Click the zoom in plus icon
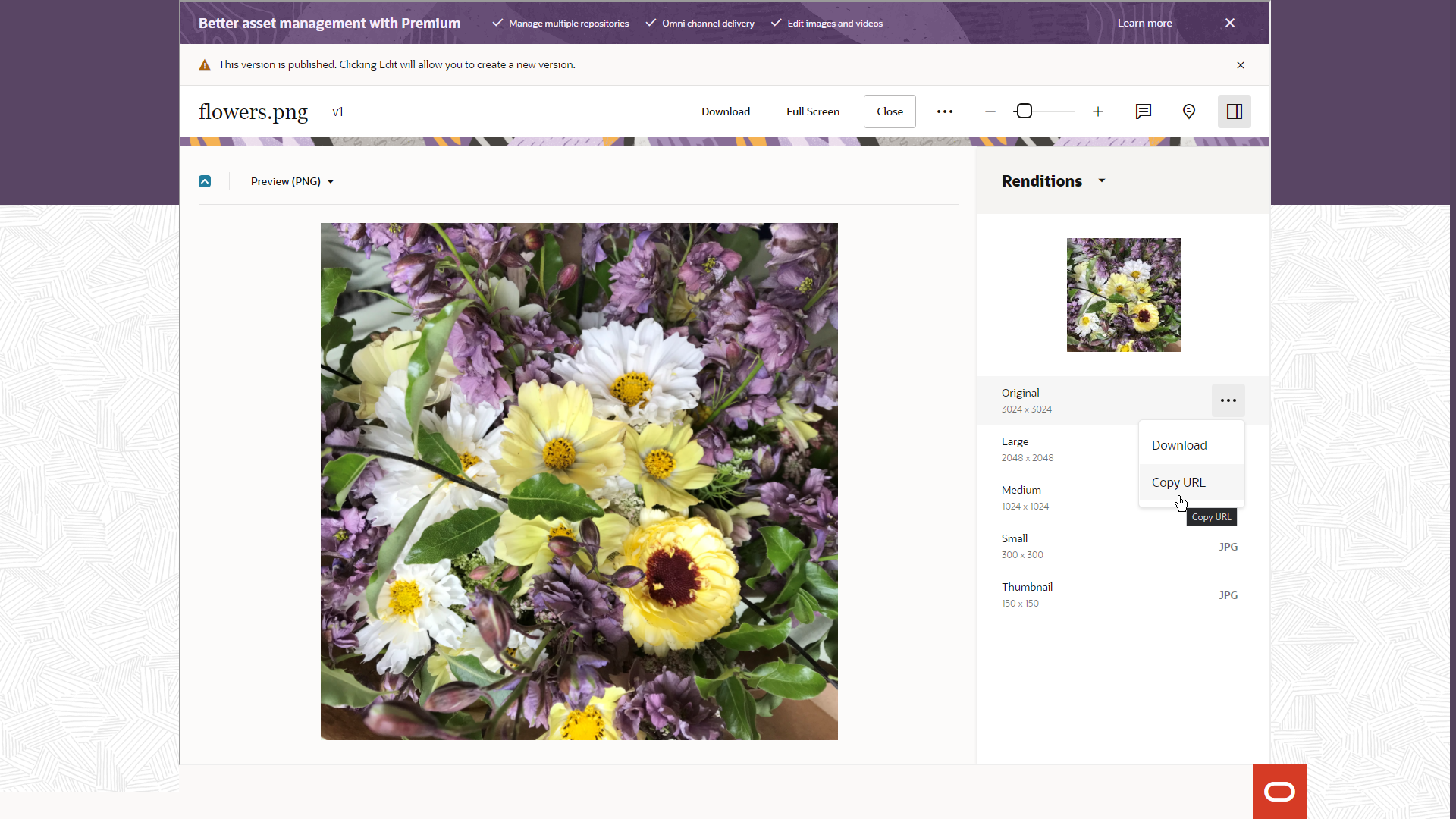The width and height of the screenshot is (1456, 819). coord(1097,111)
